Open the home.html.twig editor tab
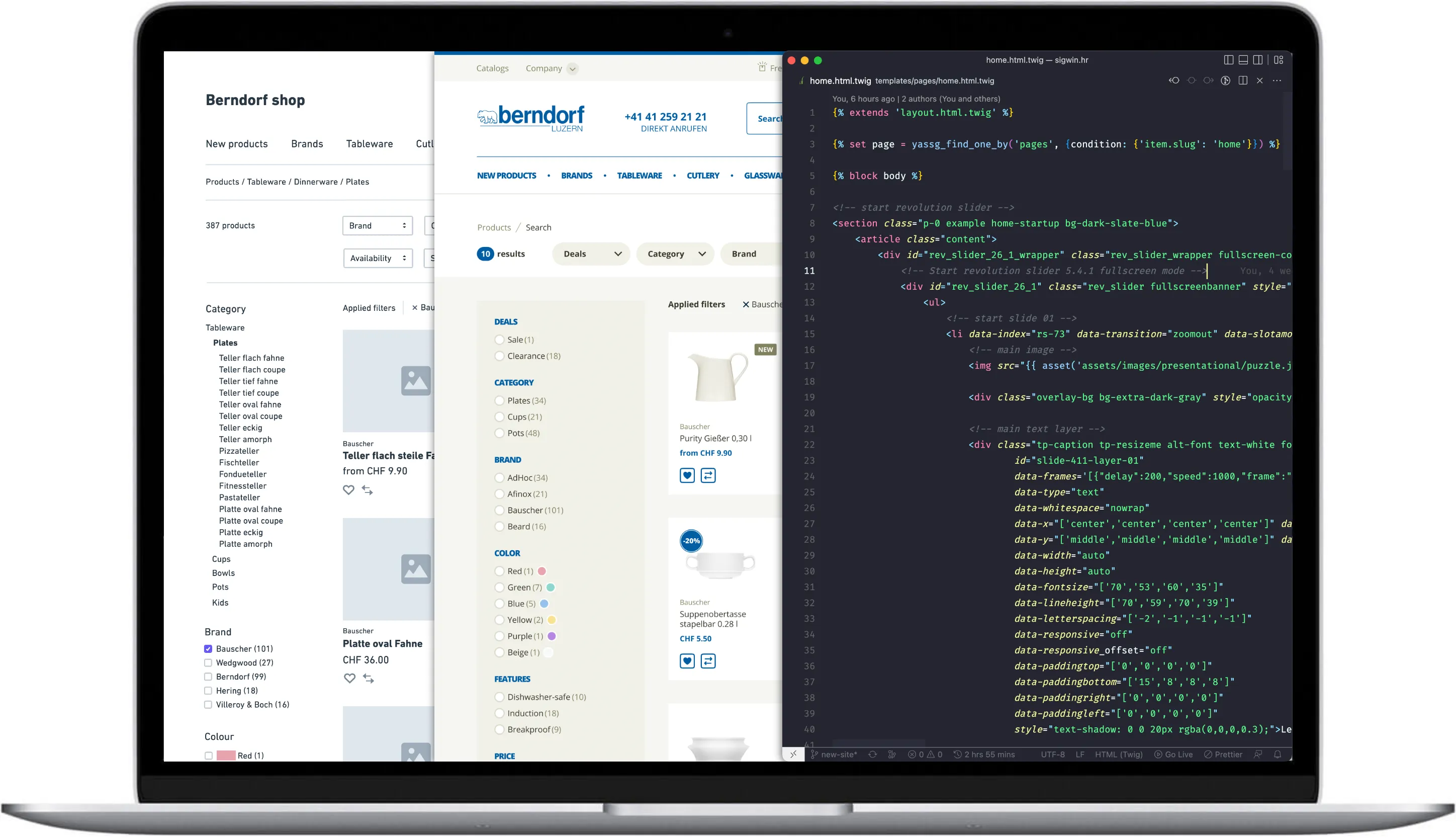1456x838 pixels. (840, 80)
